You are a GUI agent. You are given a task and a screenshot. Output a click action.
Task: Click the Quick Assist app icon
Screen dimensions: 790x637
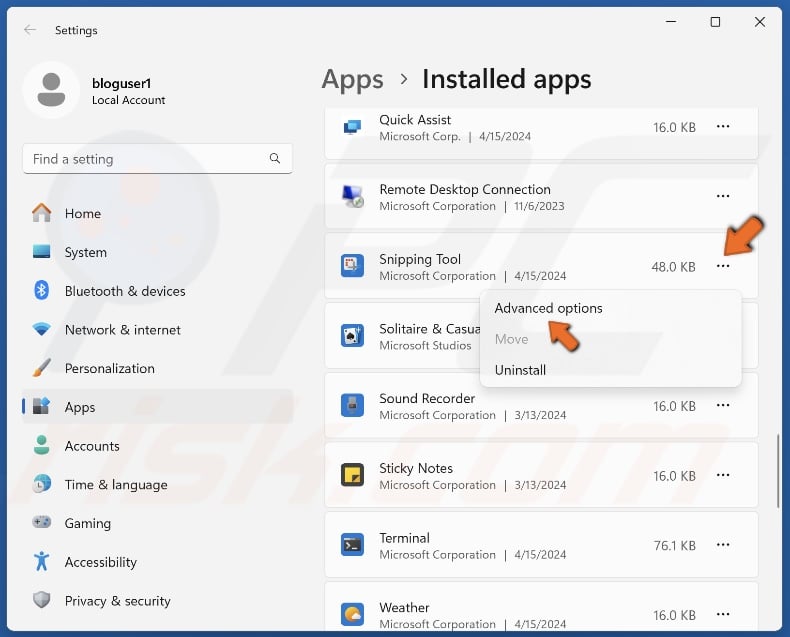click(352, 127)
